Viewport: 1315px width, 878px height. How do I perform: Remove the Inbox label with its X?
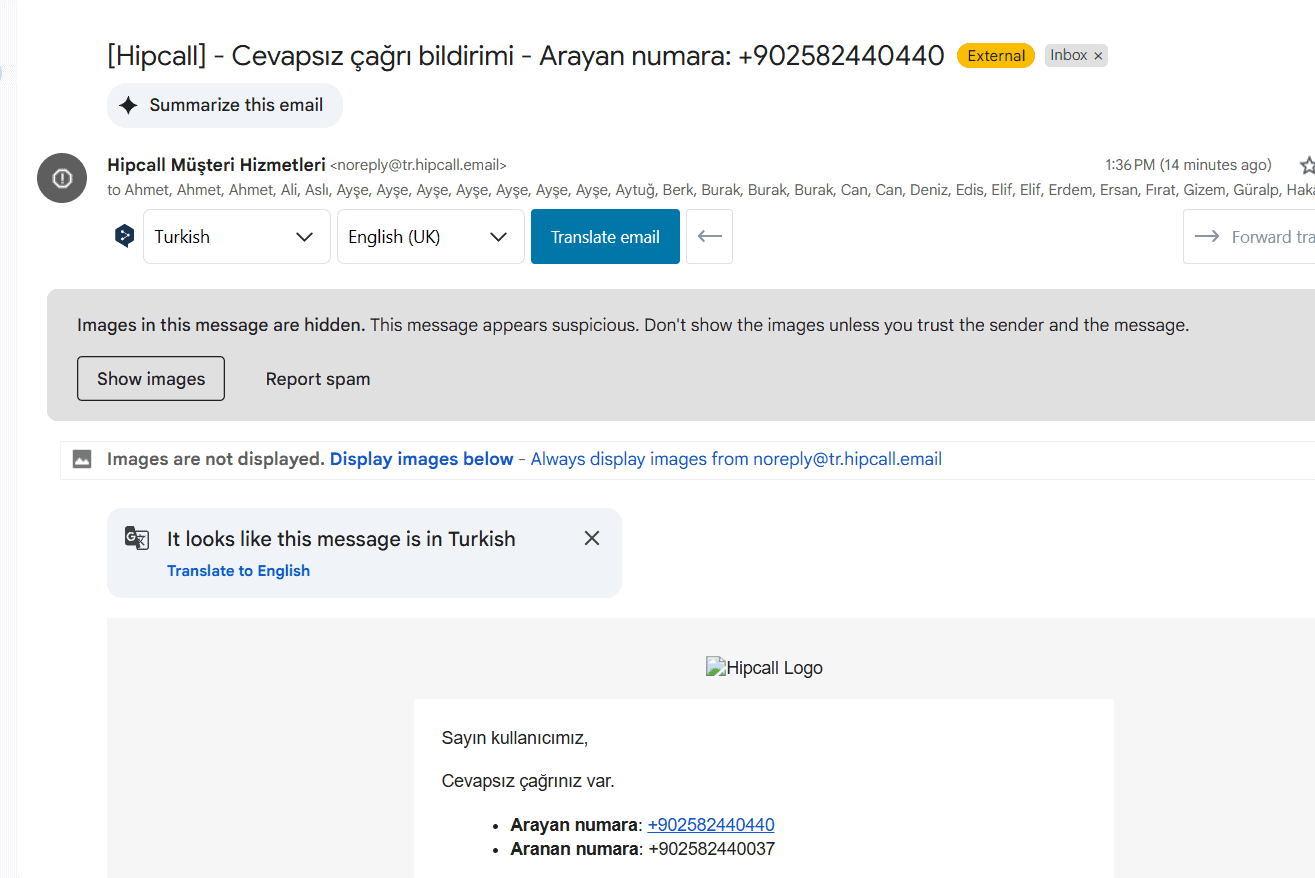tap(1098, 56)
